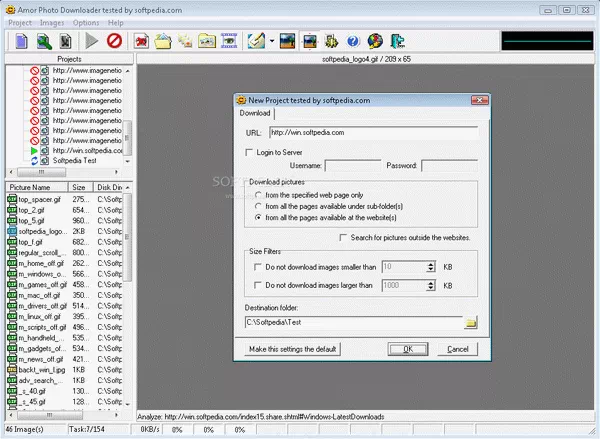Click the GIF icon beside top_f.gif

pos(12,242)
